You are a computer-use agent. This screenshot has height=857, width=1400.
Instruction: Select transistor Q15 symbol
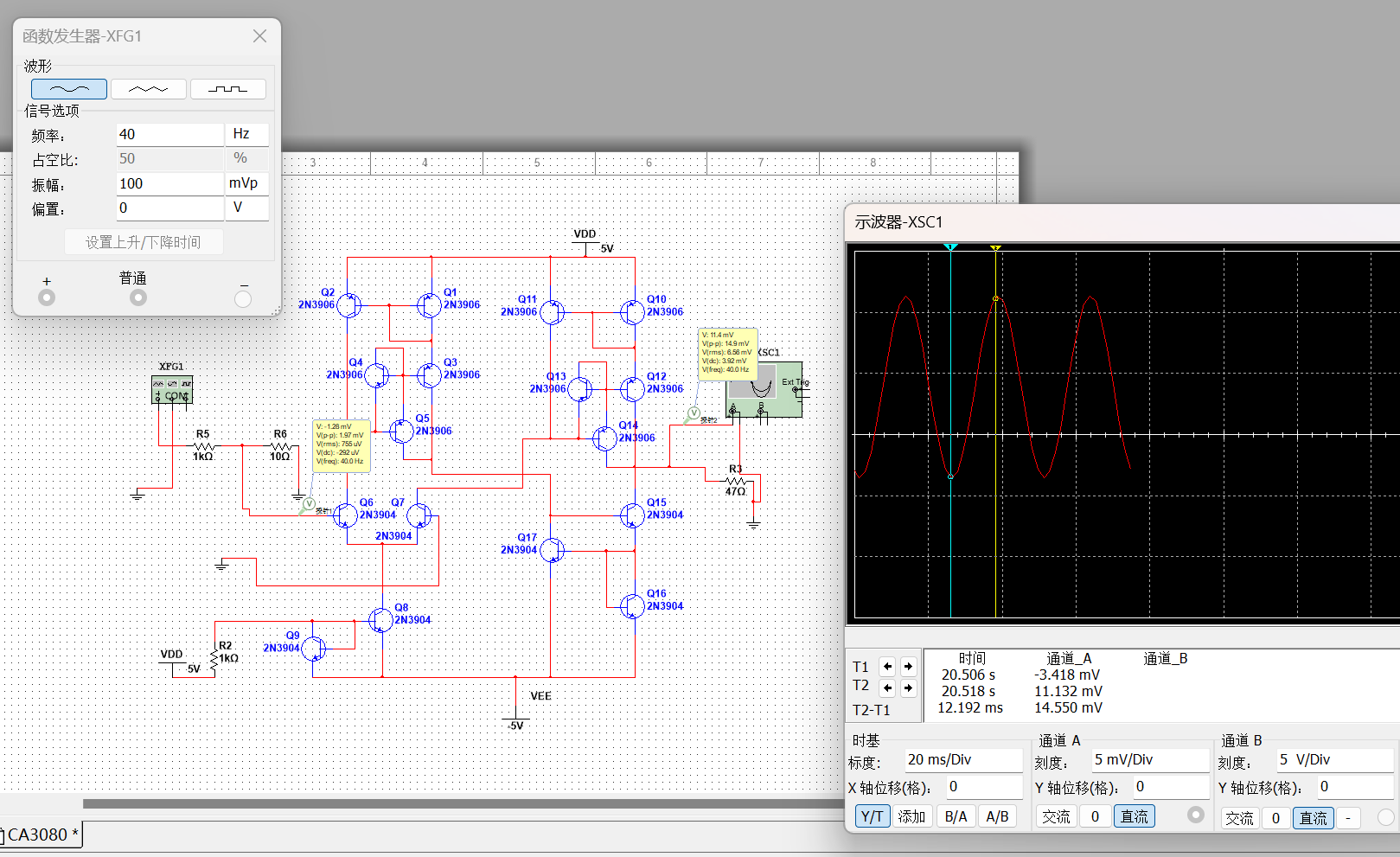(x=633, y=515)
